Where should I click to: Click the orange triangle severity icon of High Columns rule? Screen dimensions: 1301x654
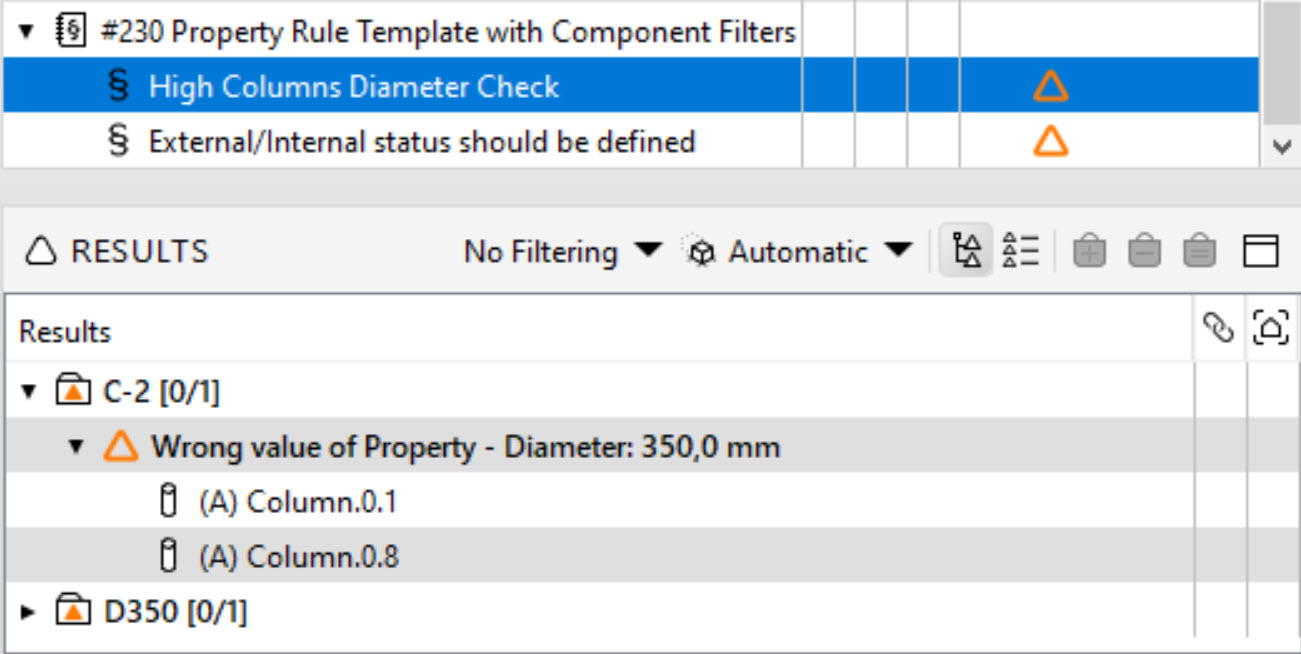point(1050,87)
